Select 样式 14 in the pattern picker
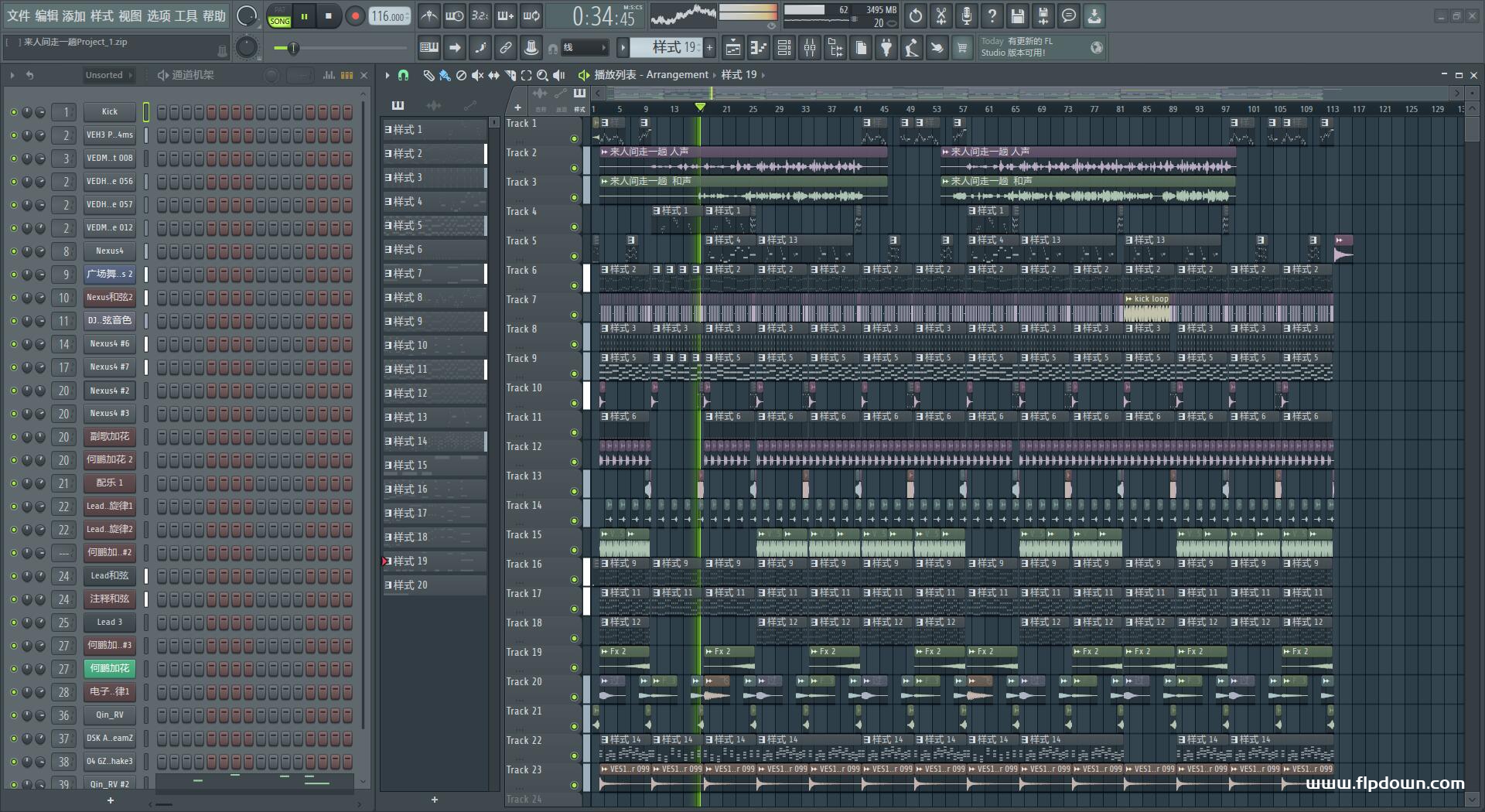1485x812 pixels. click(435, 442)
